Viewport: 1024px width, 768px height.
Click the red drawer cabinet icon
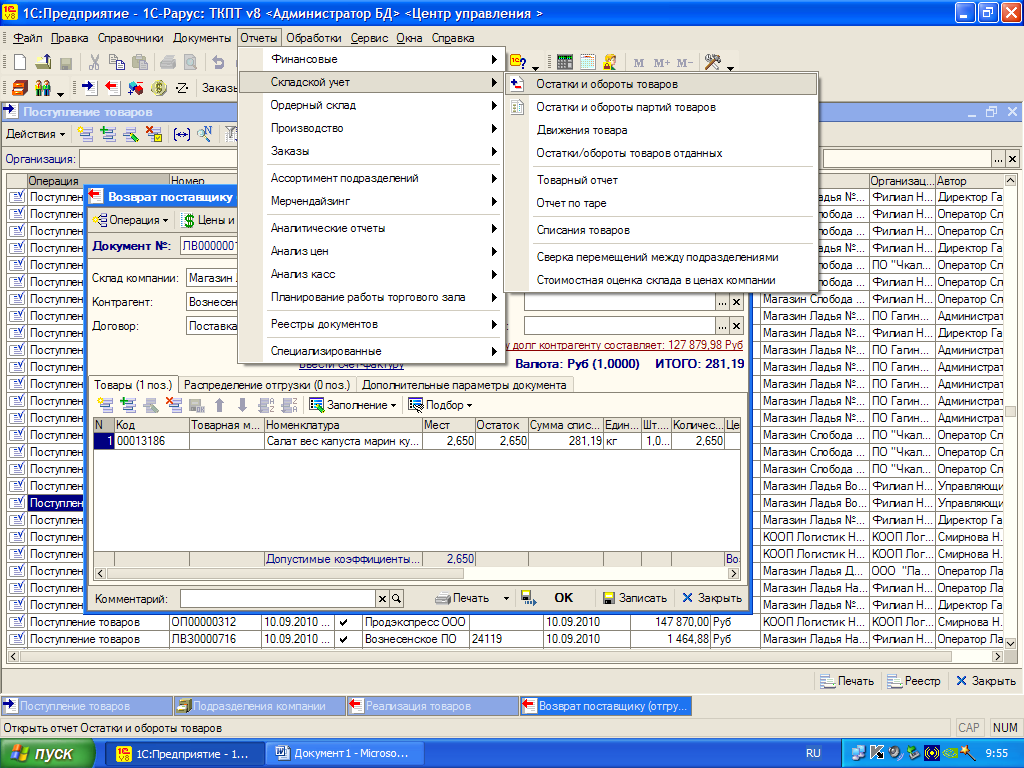coord(20,88)
